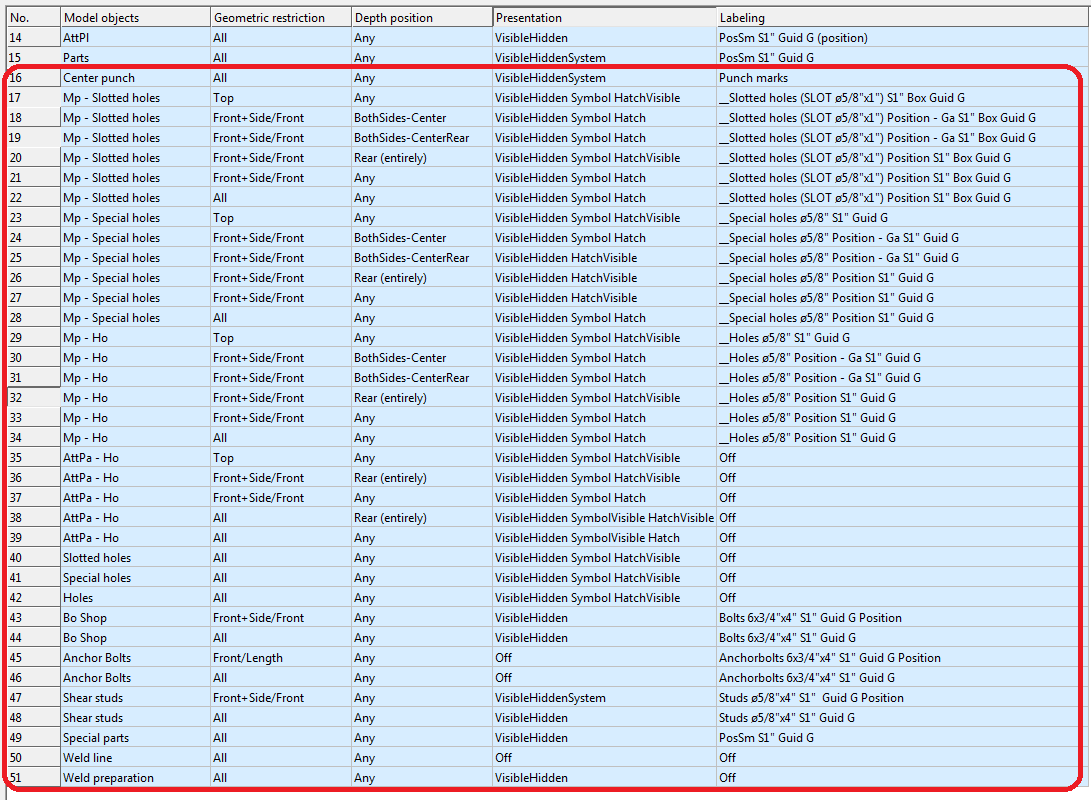The image size is (1091, 800).
Task: Click Studs ø5/8"x4" S1" Guid G label in row 48
Action: point(902,718)
